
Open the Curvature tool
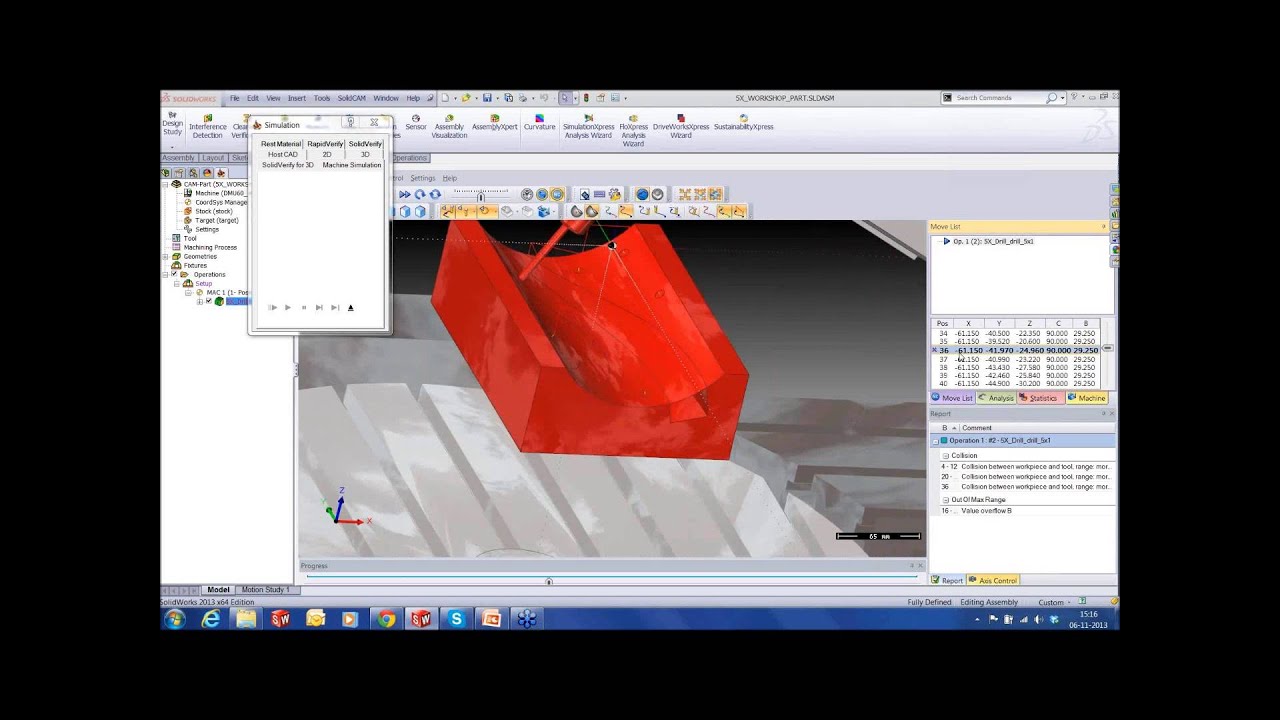click(539, 122)
